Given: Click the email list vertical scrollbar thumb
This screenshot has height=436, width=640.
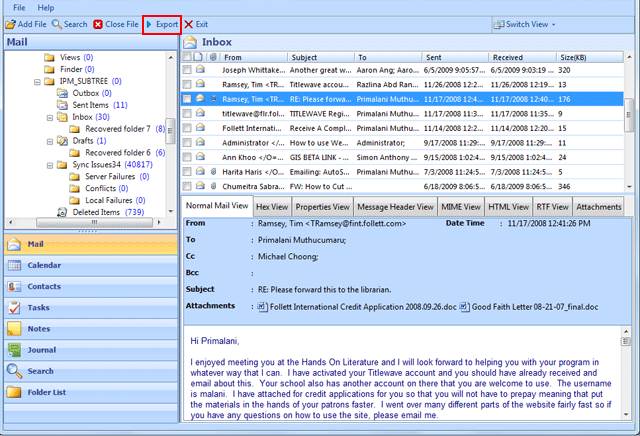Looking at the screenshot, I should click(x=629, y=115).
